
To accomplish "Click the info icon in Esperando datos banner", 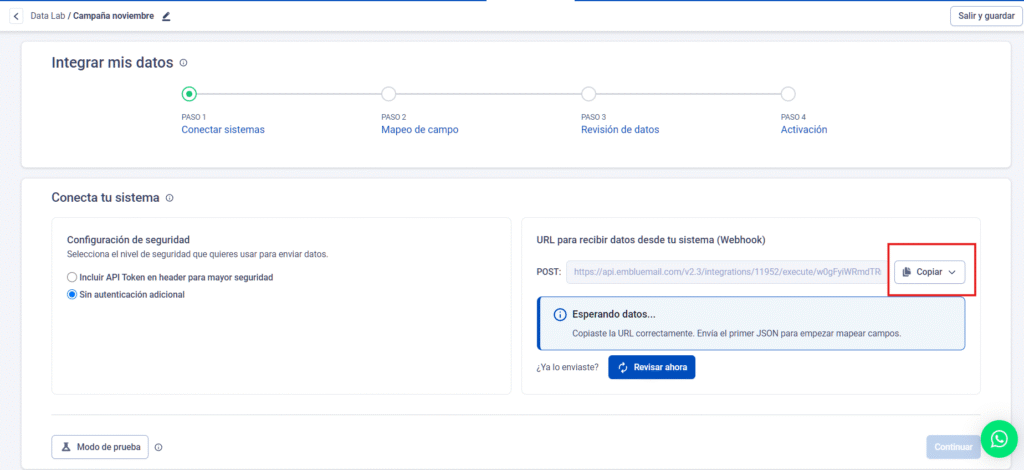I will click(x=560, y=315).
